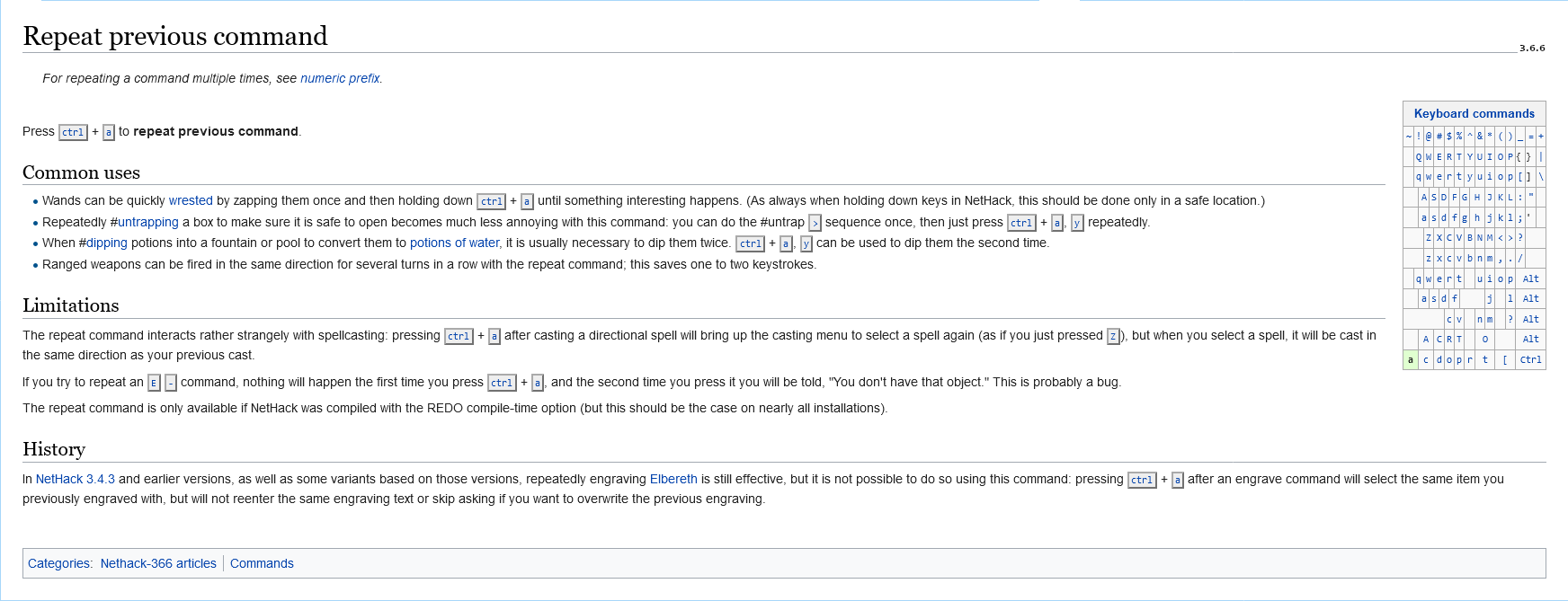Click the 'y' key before 'can be used to dip'
Viewport: 1568px width, 601px height.
tap(806, 243)
